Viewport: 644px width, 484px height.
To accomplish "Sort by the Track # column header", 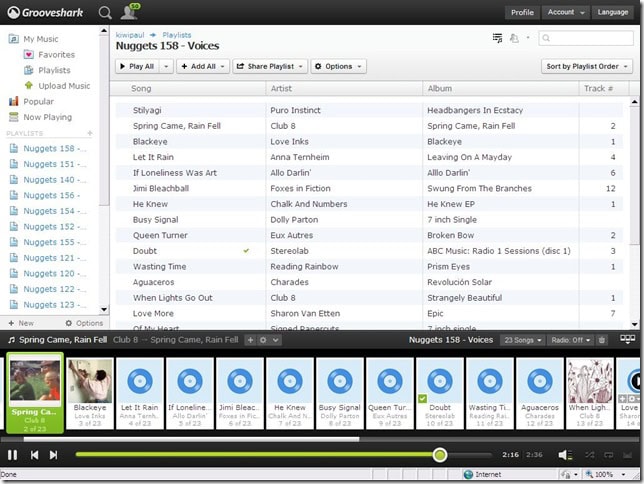I will point(598,88).
